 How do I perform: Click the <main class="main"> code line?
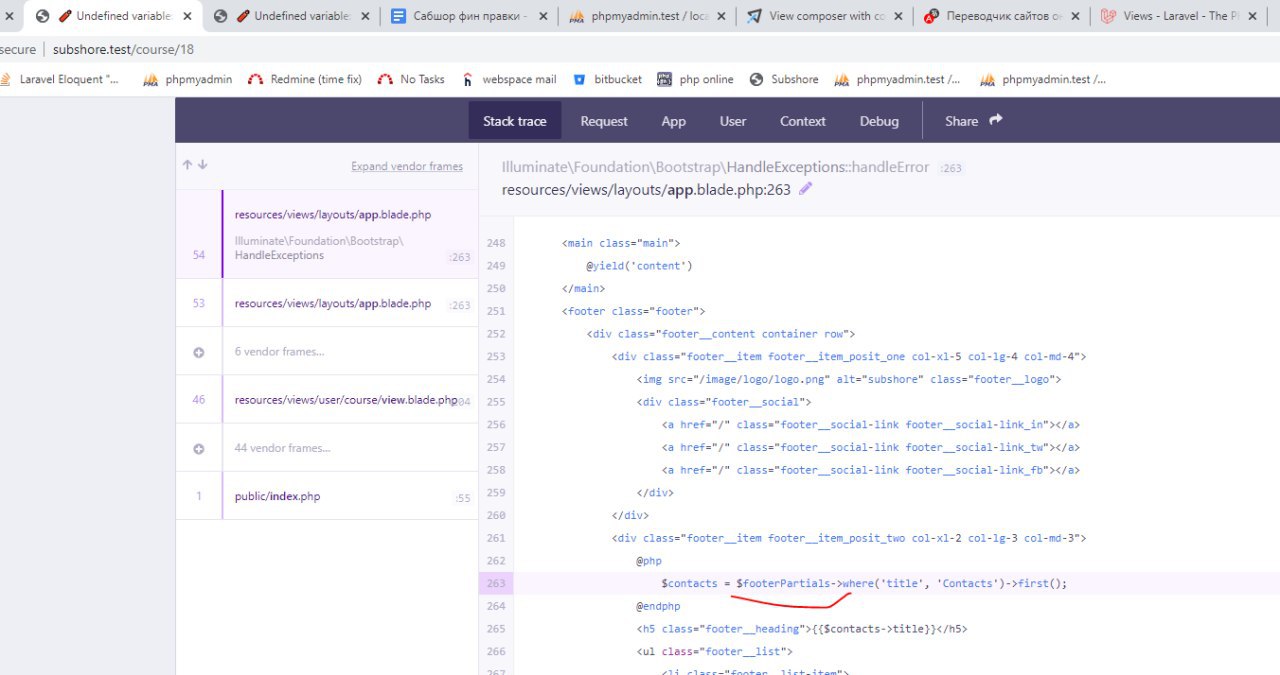tap(621, 243)
